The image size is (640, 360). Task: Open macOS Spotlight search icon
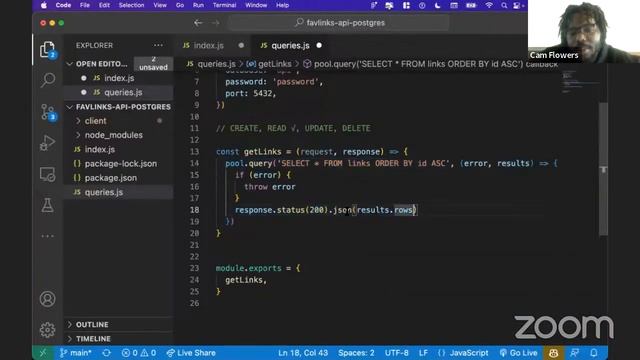coord(504,5)
